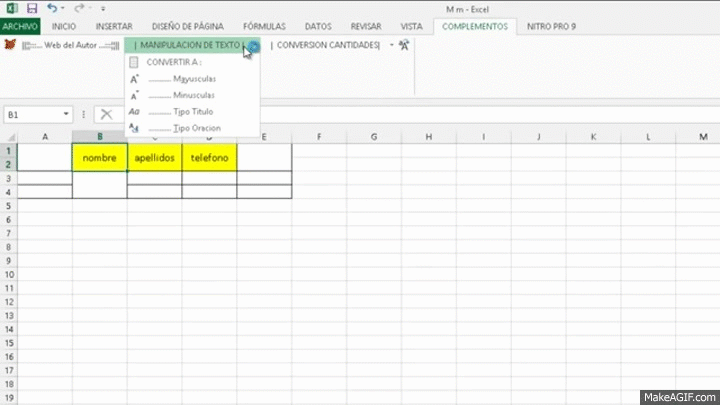This screenshot has height=405, width=720.
Task: Click the CONVERTIR A sheet icon
Action: coord(134,62)
